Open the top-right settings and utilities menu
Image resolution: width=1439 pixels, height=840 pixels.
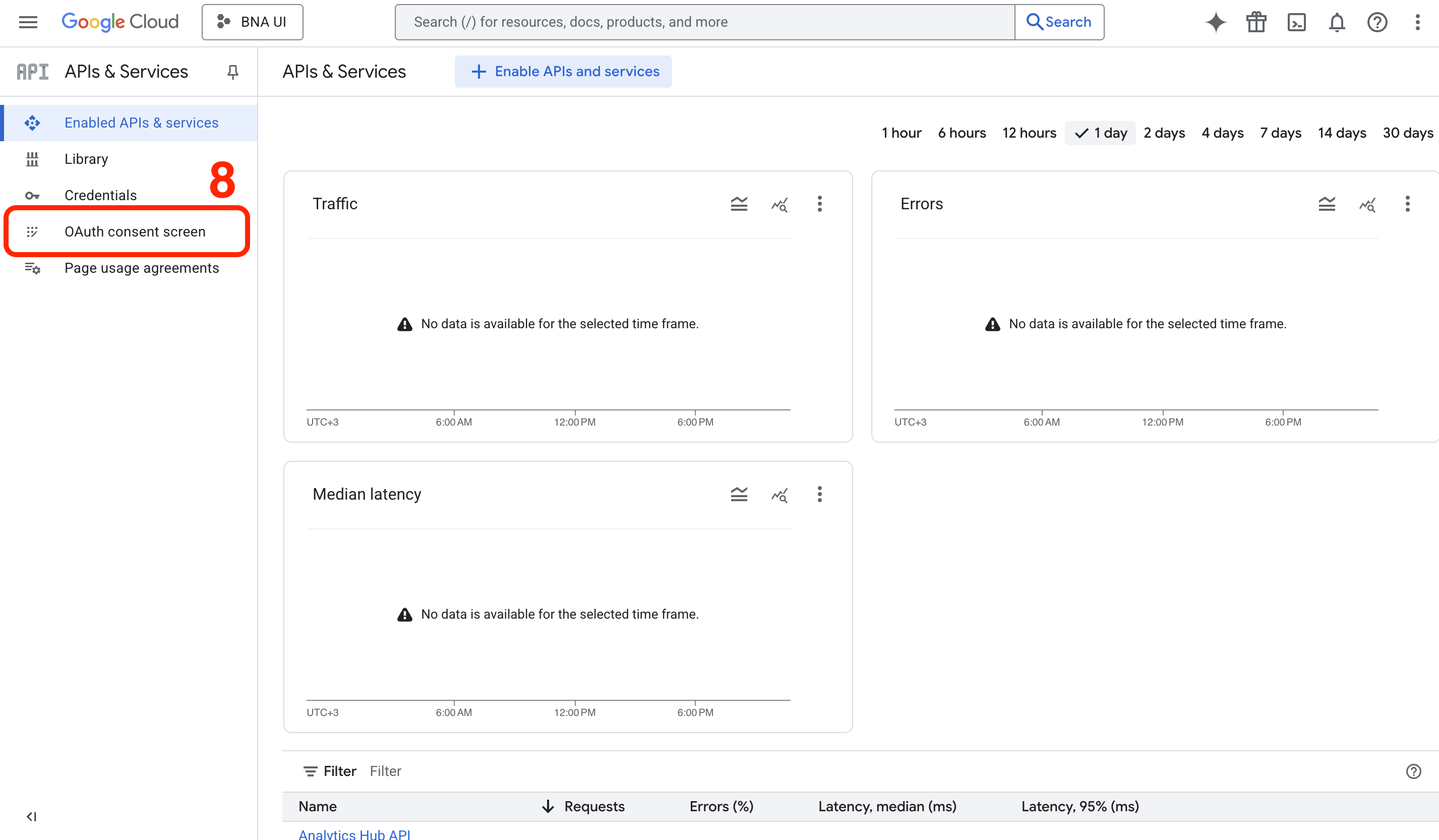pos(1417,22)
